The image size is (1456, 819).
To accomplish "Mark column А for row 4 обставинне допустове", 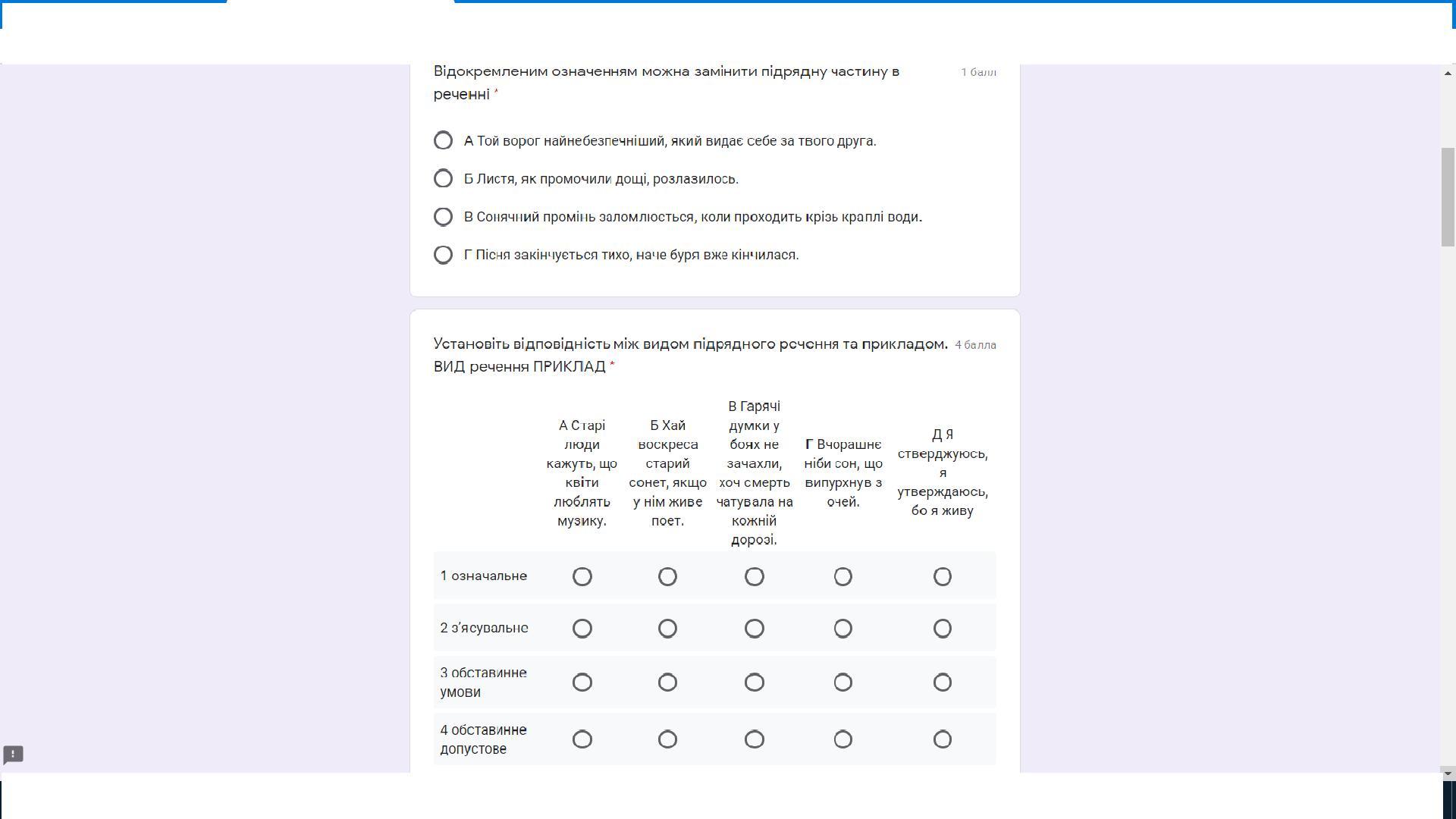I will click(x=582, y=739).
